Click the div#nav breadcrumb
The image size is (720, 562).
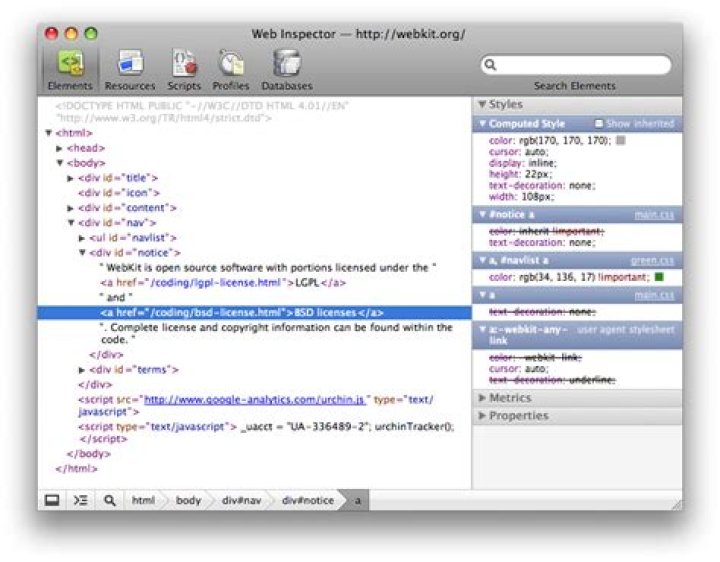point(242,500)
